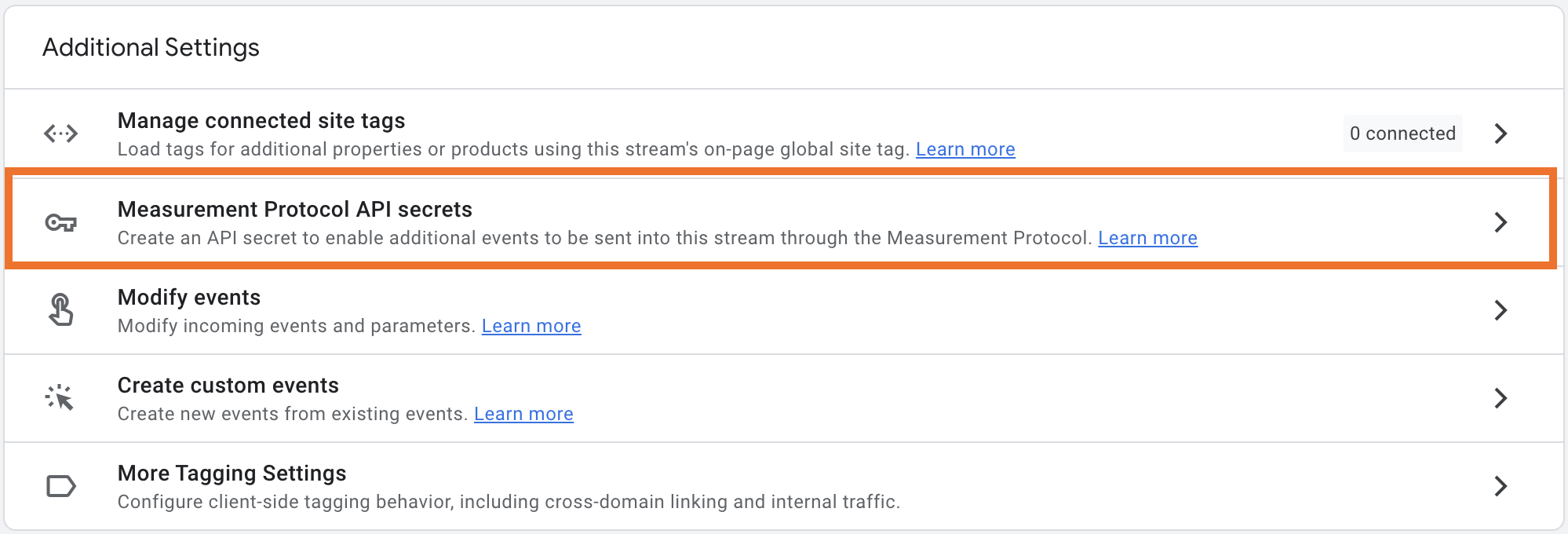Screen dimensions: 1568x534
Task: Expand Measurement Protocol API secrets chevron
Action: coord(1501,222)
